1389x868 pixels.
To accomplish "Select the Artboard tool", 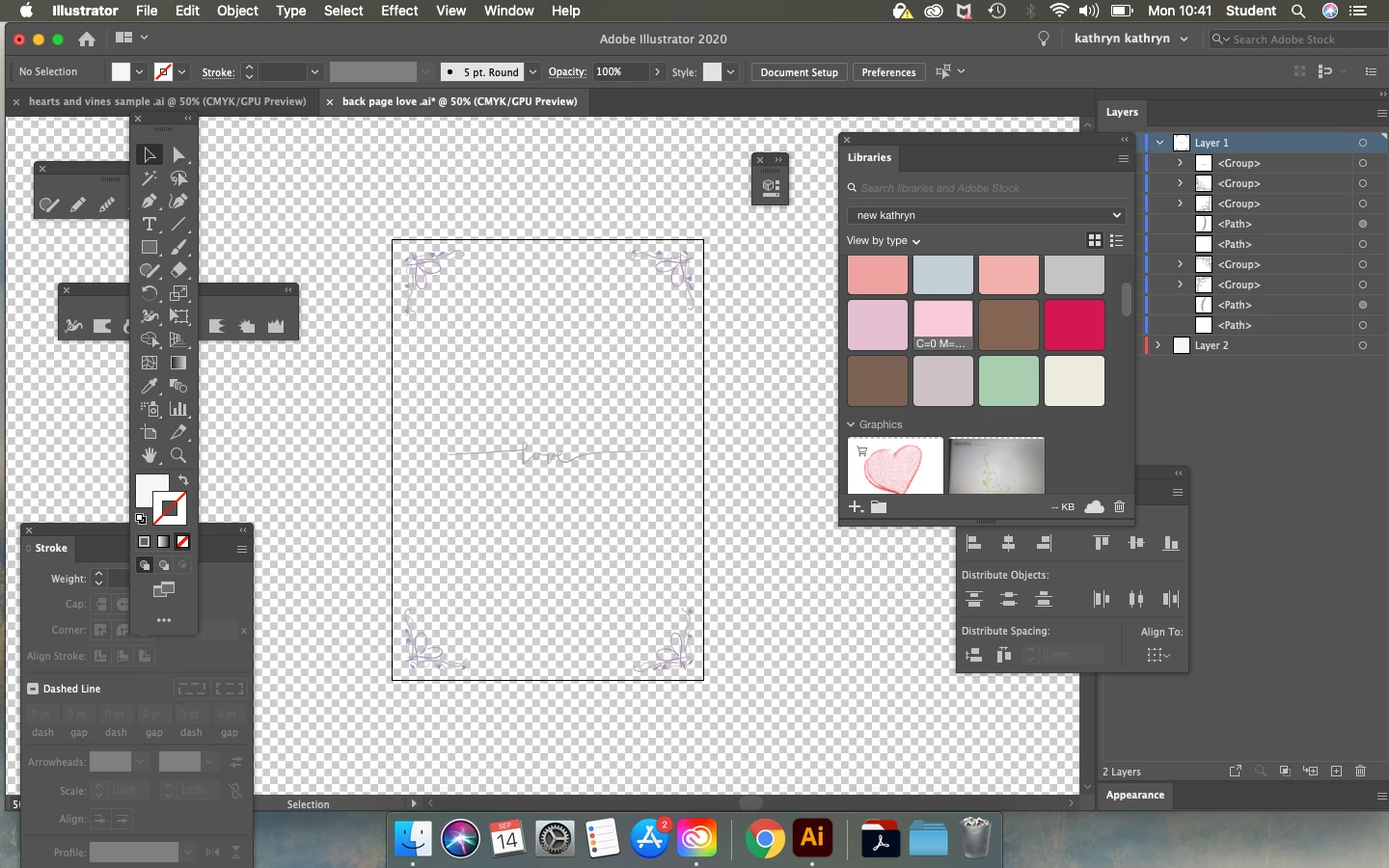I will (x=150, y=432).
